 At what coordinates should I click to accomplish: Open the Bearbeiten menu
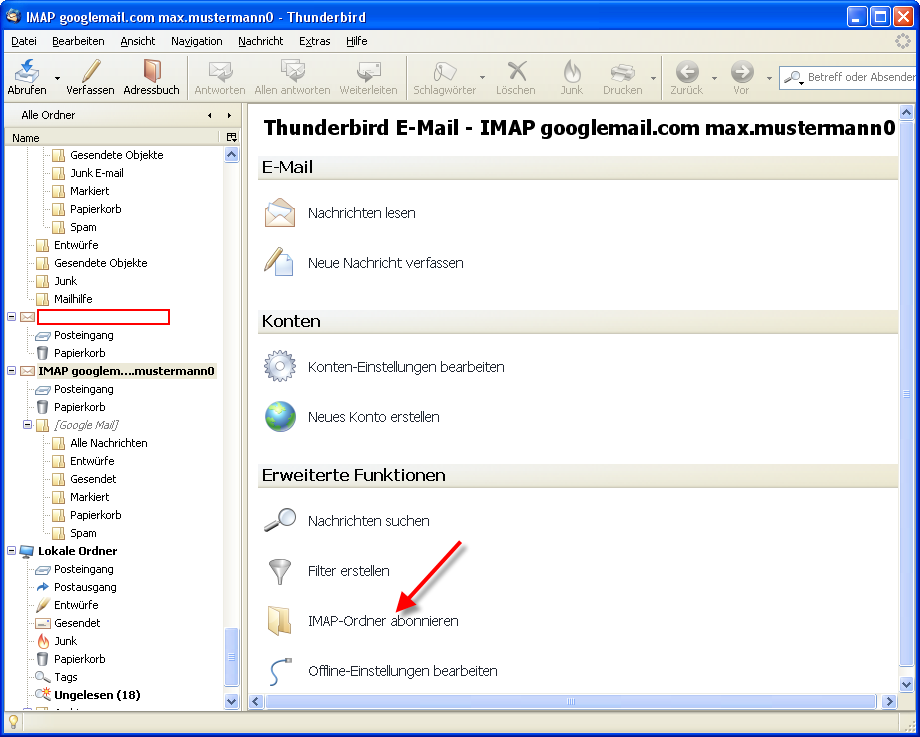78,41
